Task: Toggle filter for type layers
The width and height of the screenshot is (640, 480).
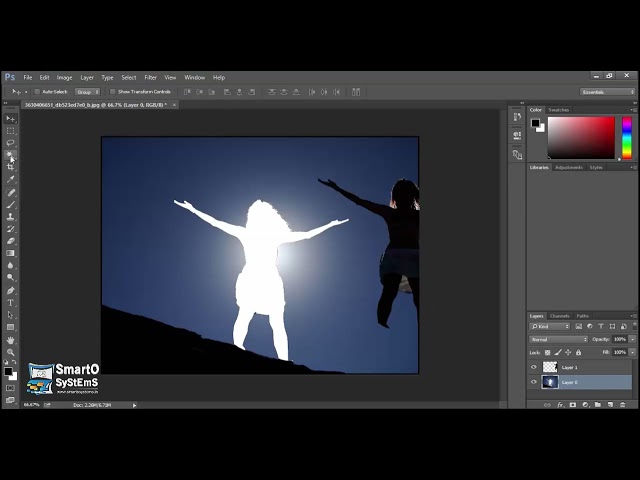Action: [601, 326]
